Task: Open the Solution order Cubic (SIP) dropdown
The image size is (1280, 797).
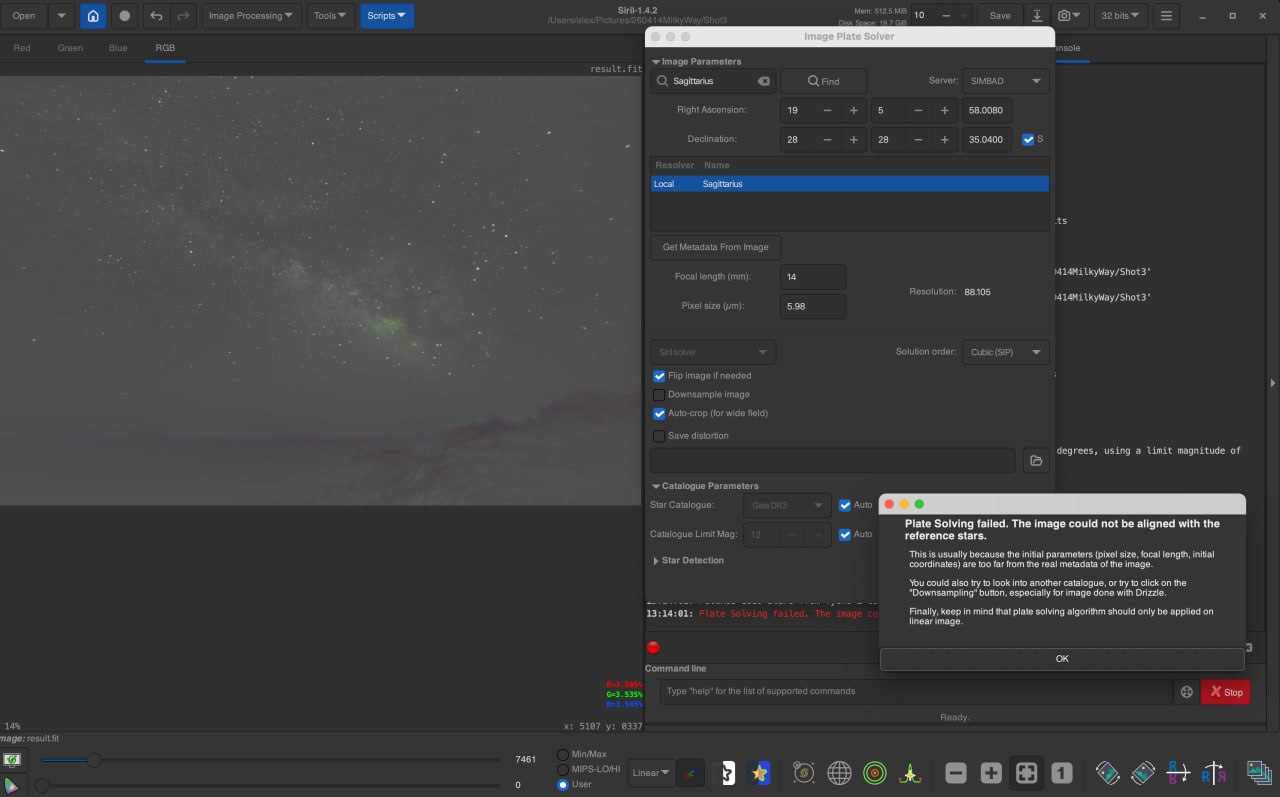Action: 1005,352
